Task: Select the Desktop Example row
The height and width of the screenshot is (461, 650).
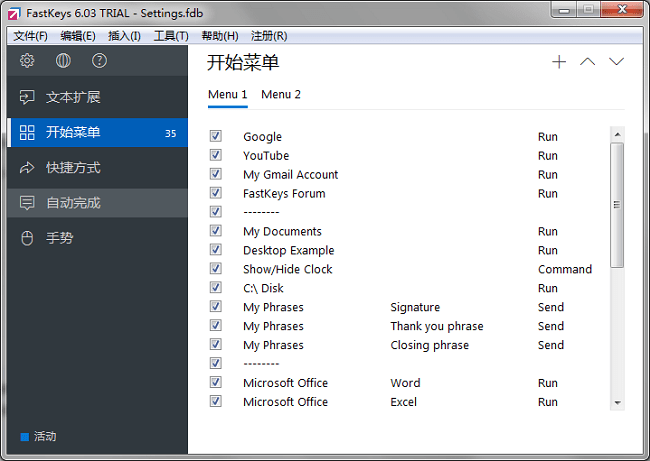Action: (288, 250)
